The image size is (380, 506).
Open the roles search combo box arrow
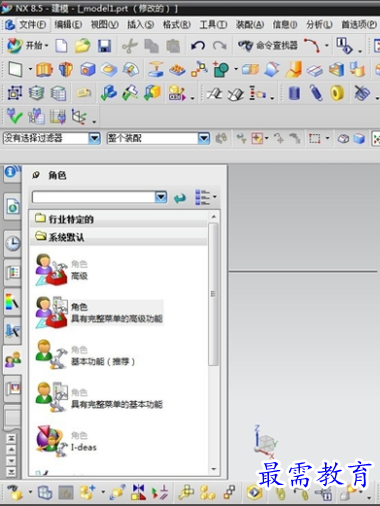click(161, 197)
